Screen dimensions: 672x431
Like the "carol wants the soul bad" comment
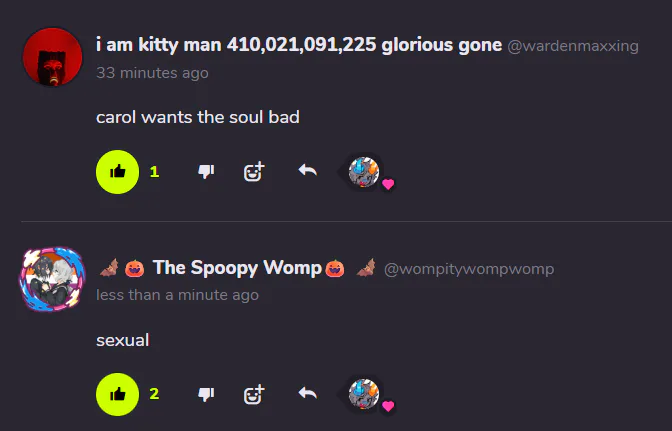tap(117, 172)
